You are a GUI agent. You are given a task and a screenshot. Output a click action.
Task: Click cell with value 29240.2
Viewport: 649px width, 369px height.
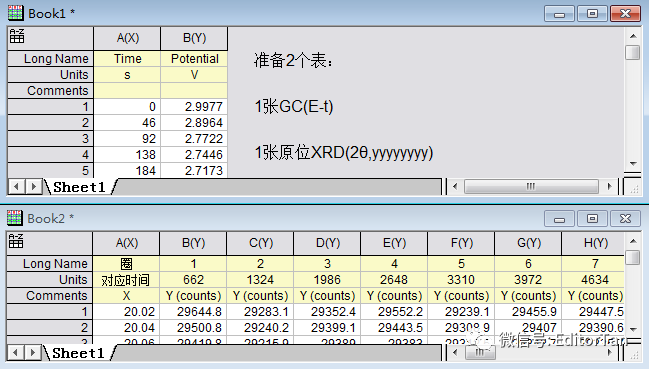tap(260, 328)
